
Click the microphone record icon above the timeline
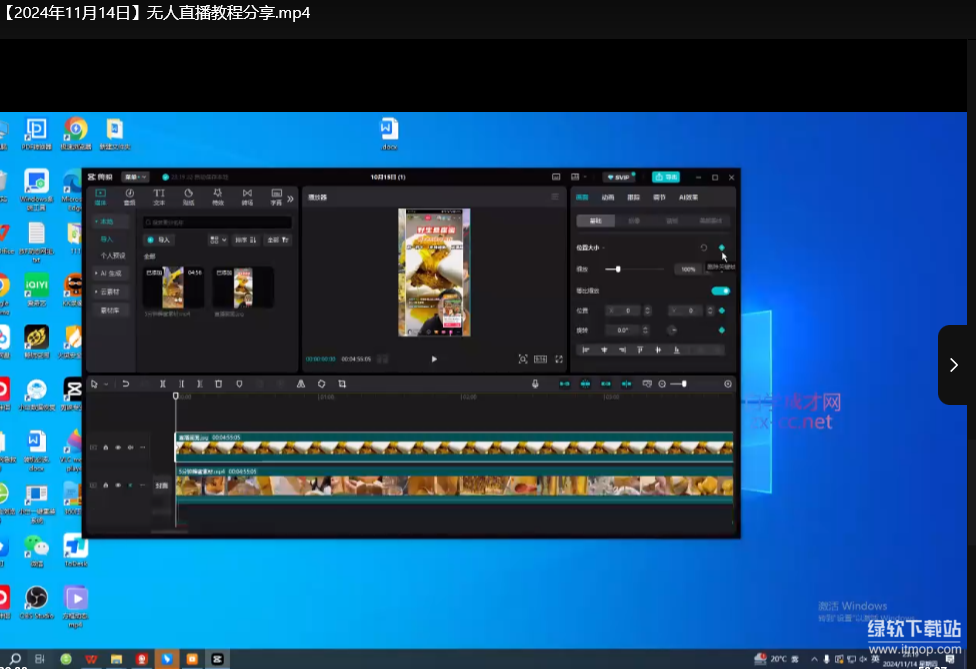coord(535,384)
